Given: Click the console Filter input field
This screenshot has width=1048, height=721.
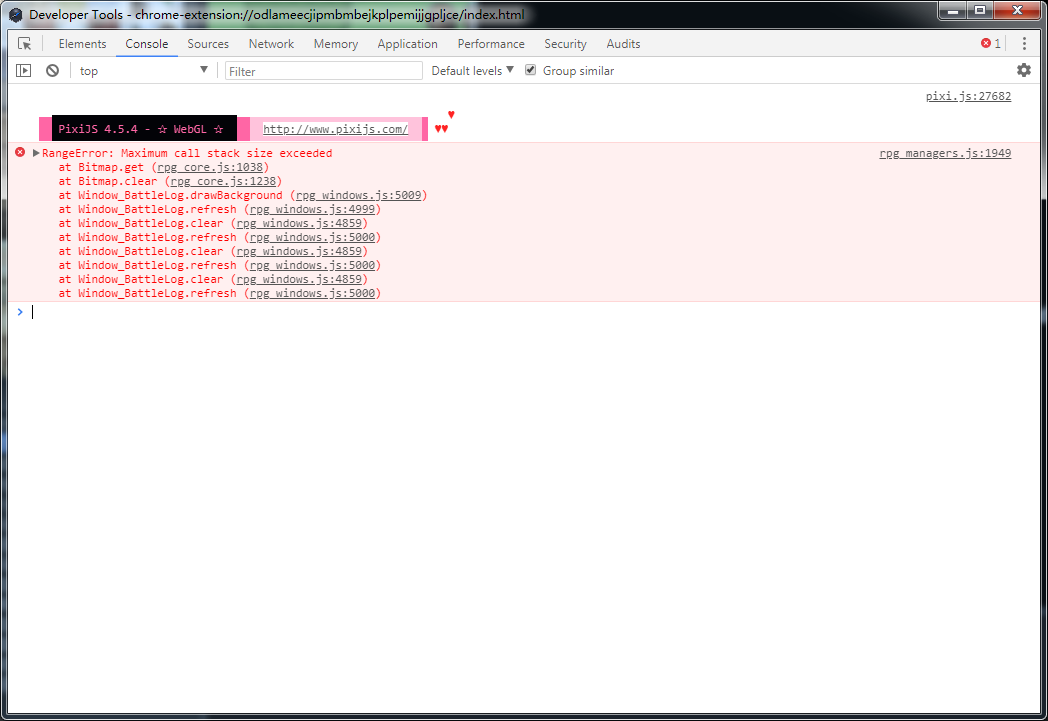Looking at the screenshot, I should point(323,71).
